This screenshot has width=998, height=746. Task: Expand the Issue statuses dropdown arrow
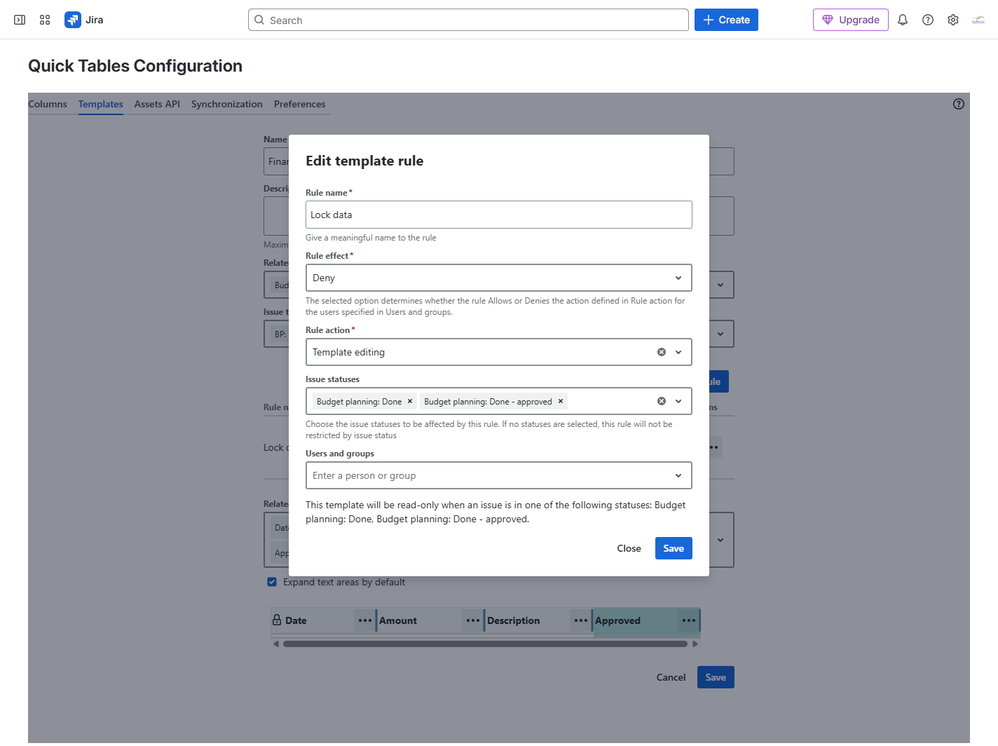click(x=678, y=401)
